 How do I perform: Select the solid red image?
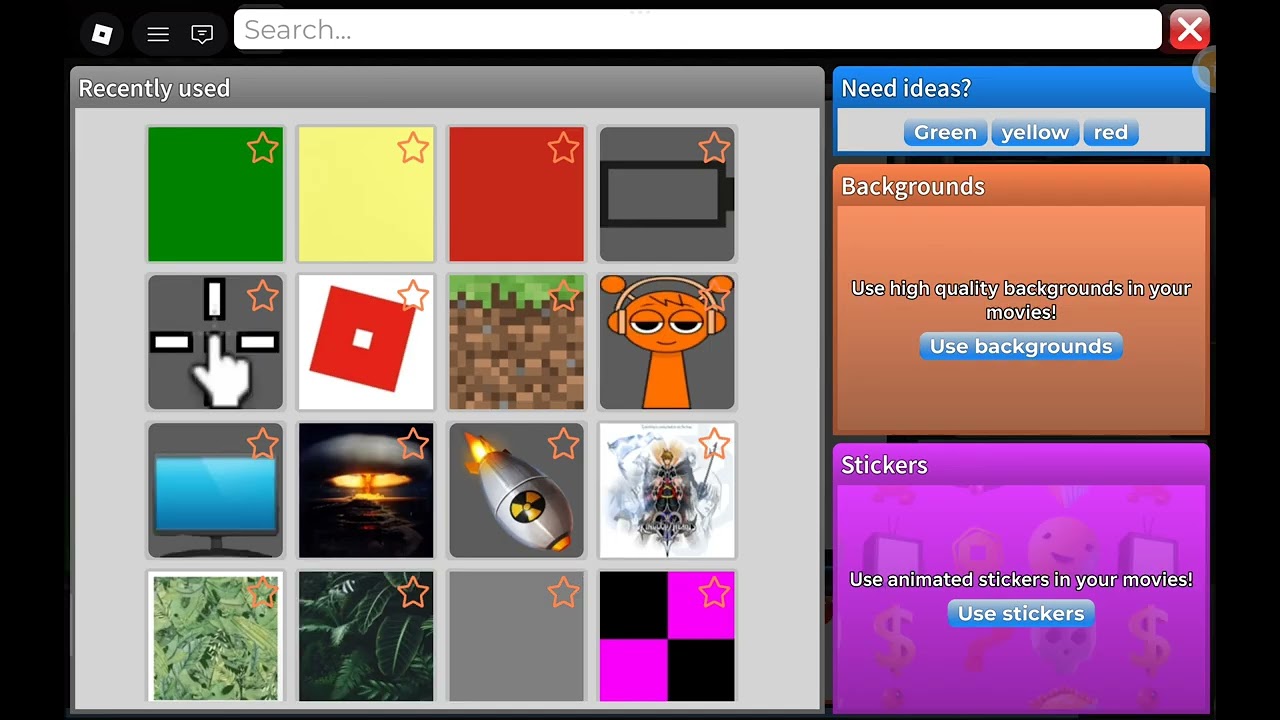point(516,194)
